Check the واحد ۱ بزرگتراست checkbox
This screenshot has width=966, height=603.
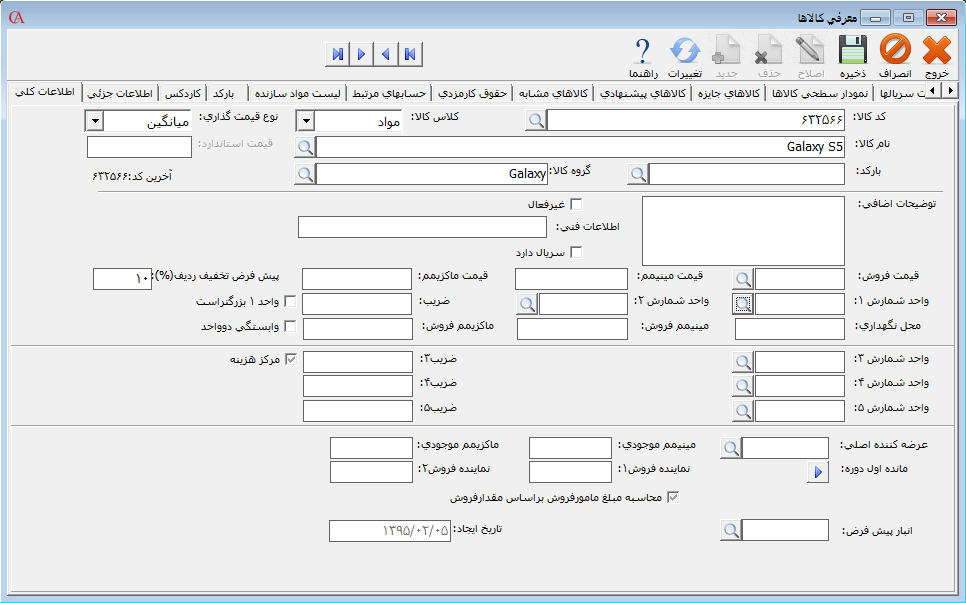pos(291,301)
